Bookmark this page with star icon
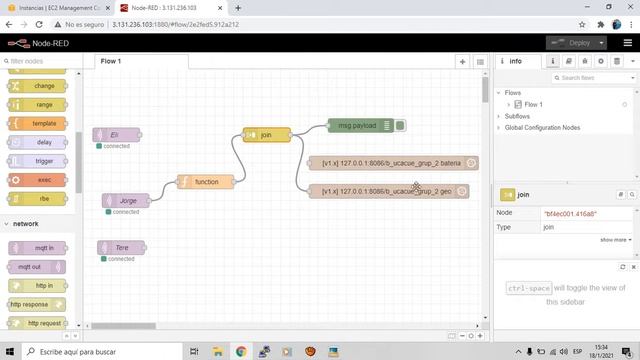This screenshot has height=360, width=640. coord(582,24)
